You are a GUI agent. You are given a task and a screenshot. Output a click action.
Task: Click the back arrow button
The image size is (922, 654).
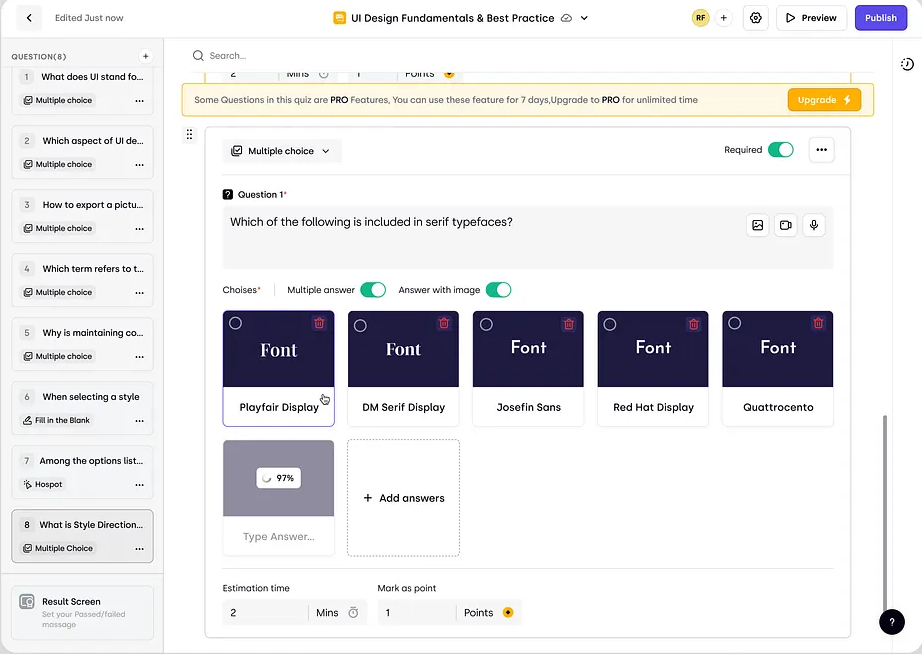click(28, 18)
